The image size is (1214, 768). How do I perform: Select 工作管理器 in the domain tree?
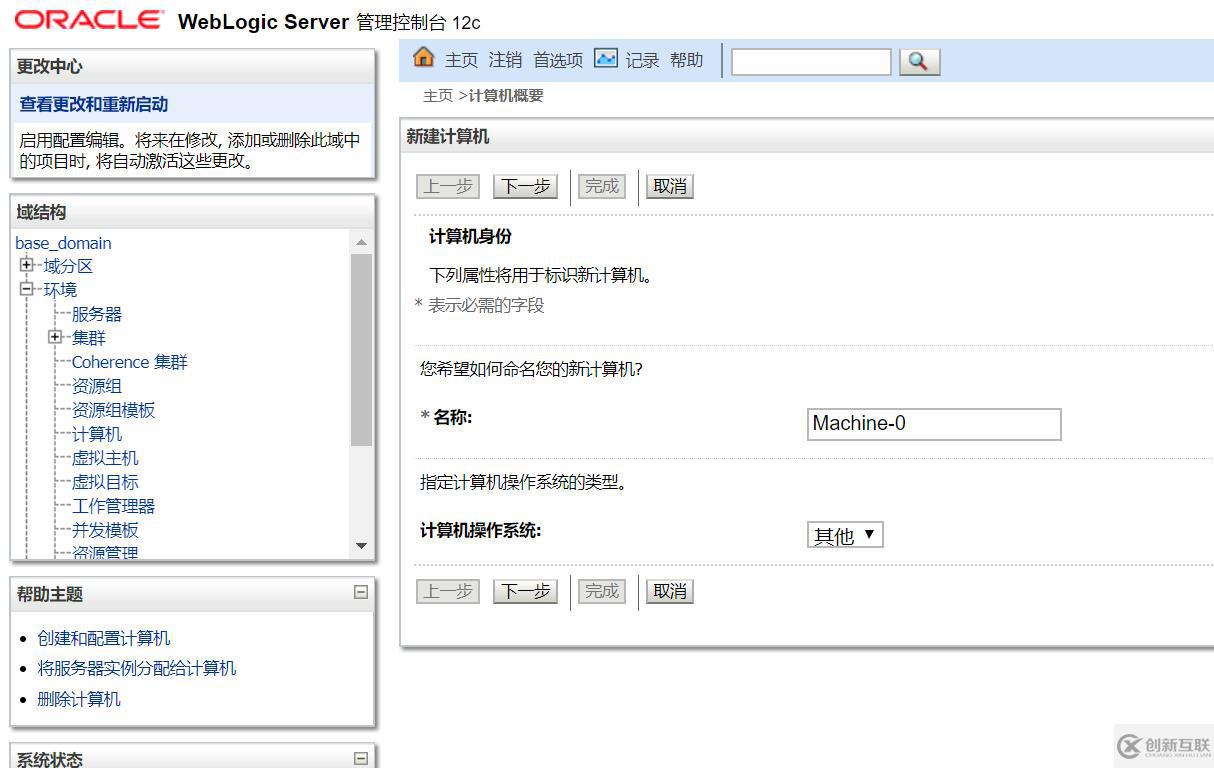[114, 506]
